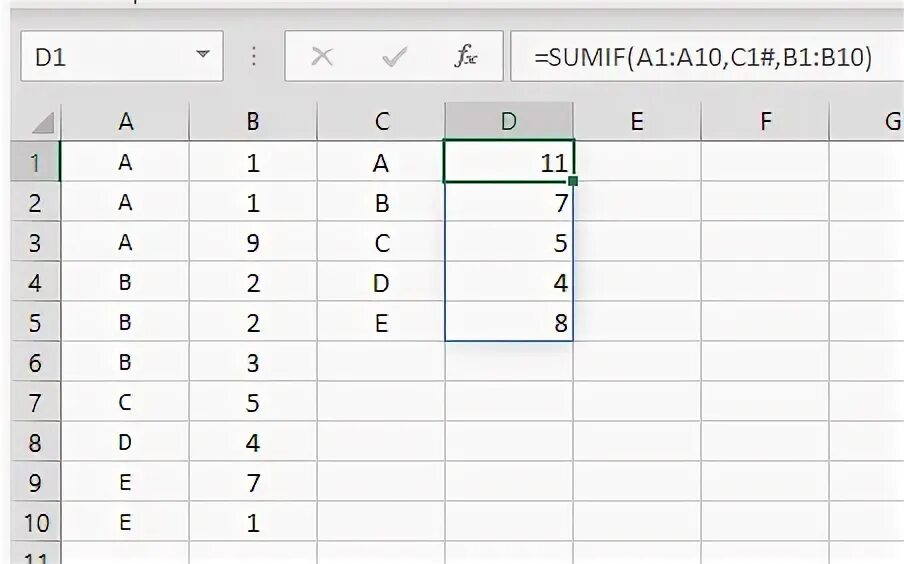This screenshot has height=564, width=904.
Task: Select column C header
Action: pyautogui.click(x=381, y=122)
